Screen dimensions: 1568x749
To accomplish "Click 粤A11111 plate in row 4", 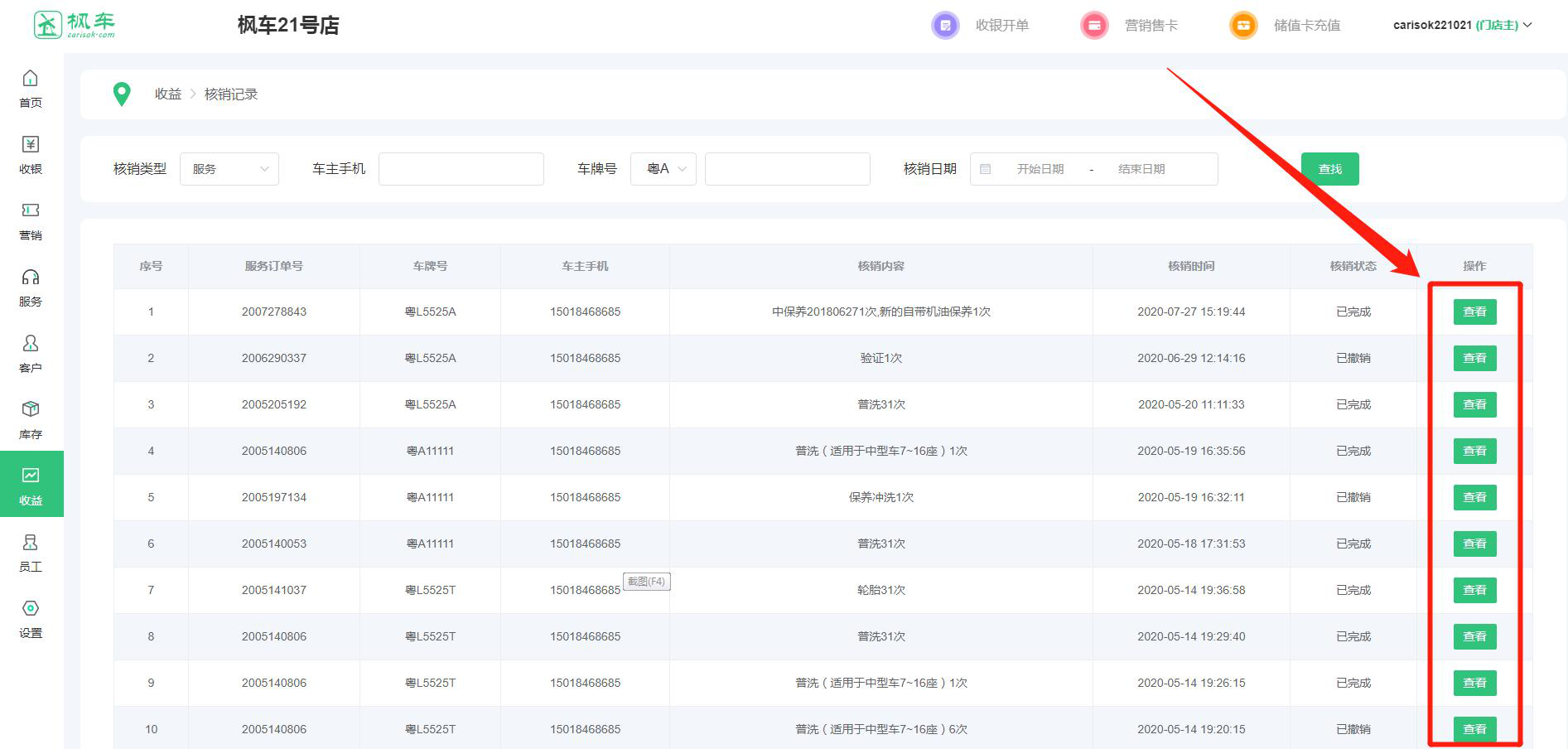I will (x=430, y=451).
